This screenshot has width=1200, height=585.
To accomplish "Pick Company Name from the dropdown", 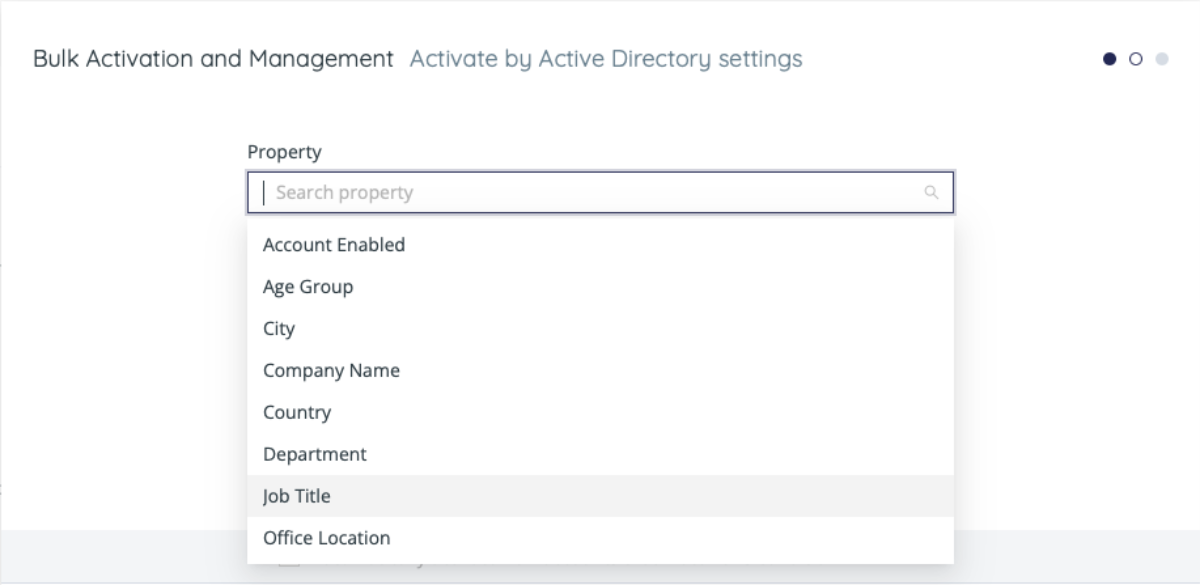I will 600,371.
